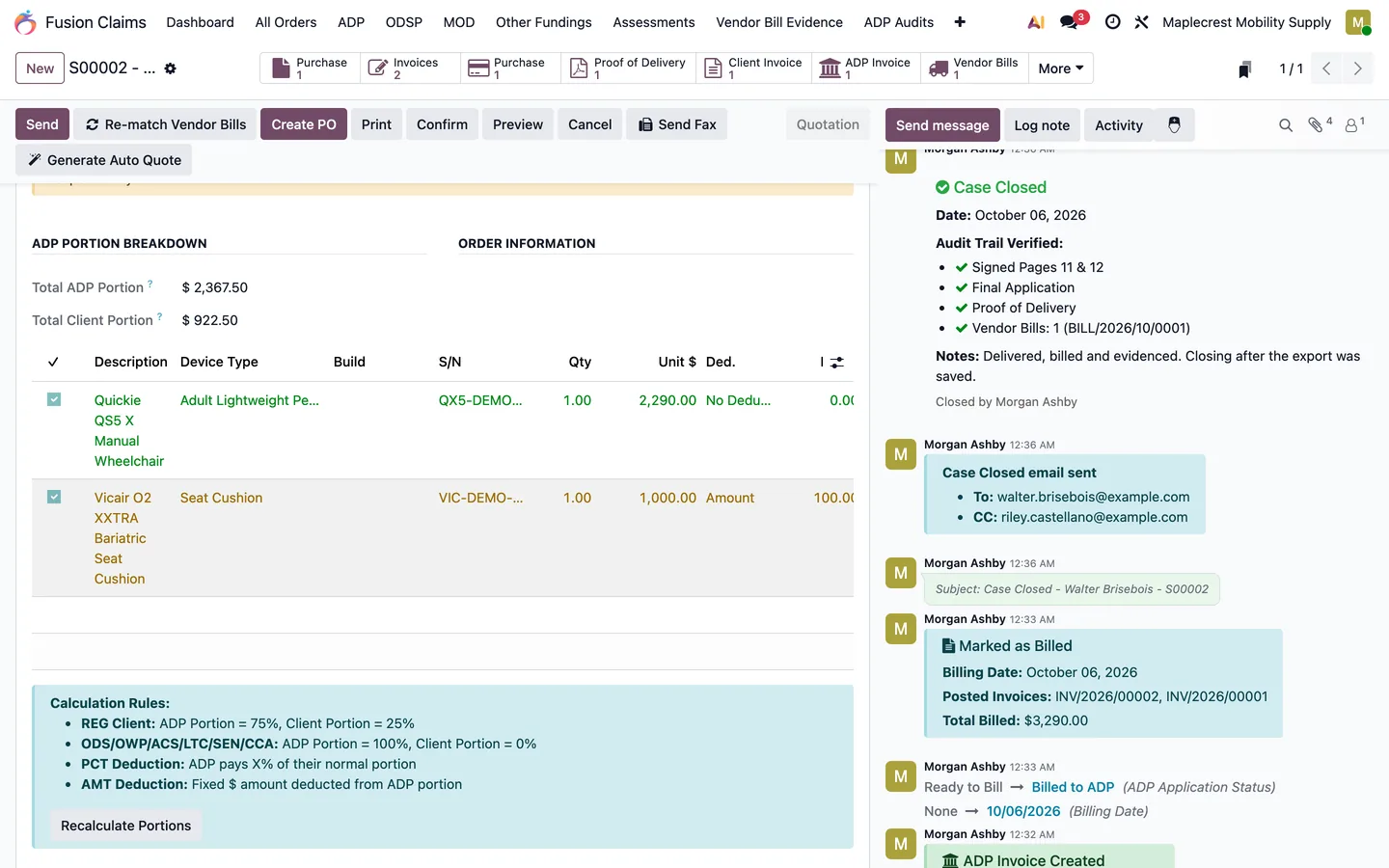The width and height of the screenshot is (1389, 868).
Task: Click the mouse icon next to Activity
Action: click(1174, 125)
